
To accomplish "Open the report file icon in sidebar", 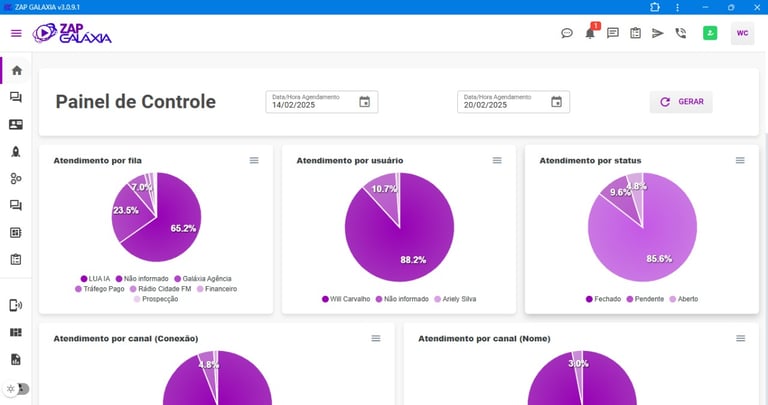I will click(16, 359).
